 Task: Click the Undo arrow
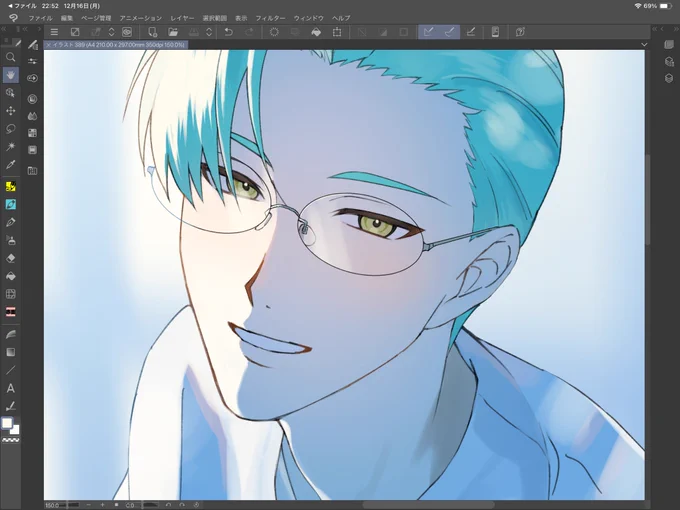click(229, 32)
